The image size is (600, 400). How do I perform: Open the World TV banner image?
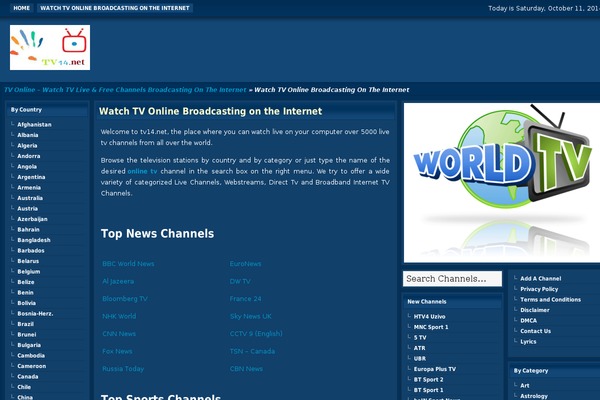coord(502,183)
